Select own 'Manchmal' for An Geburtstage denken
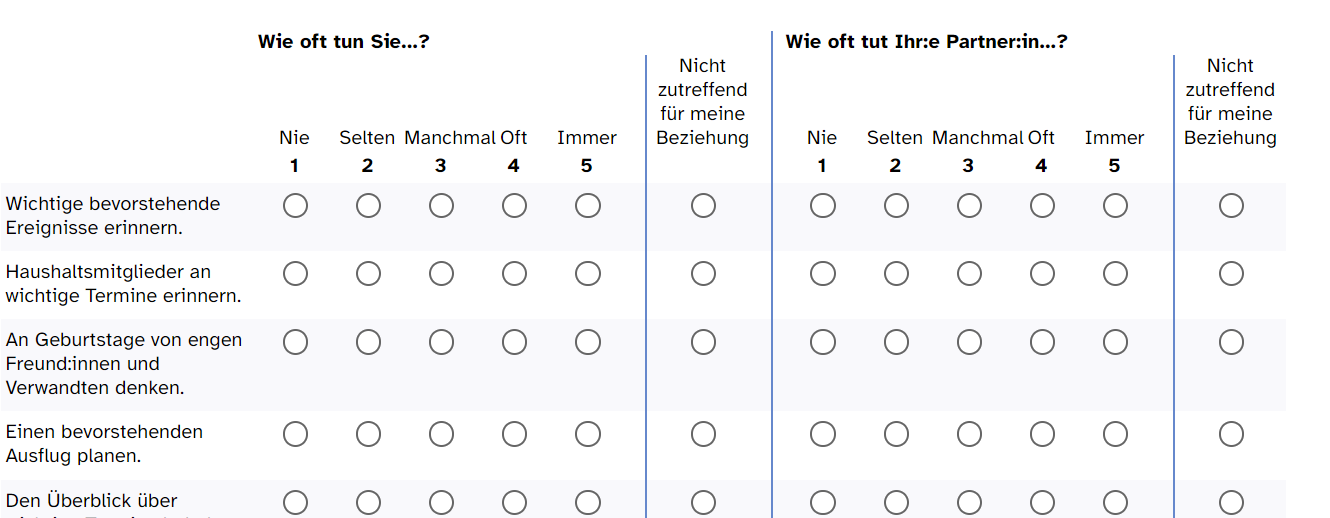The image size is (1330, 518). 441,342
